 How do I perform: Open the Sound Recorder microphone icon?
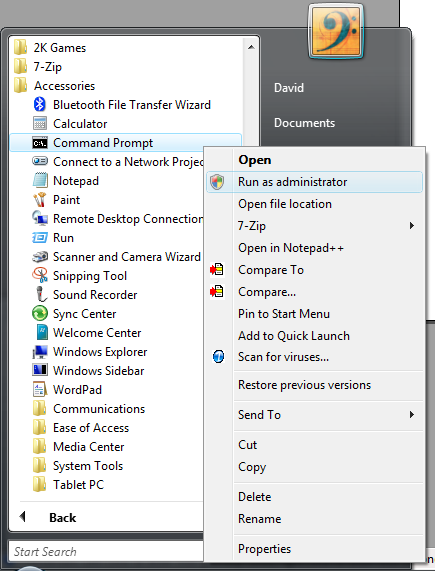pyautogui.click(x=41, y=294)
